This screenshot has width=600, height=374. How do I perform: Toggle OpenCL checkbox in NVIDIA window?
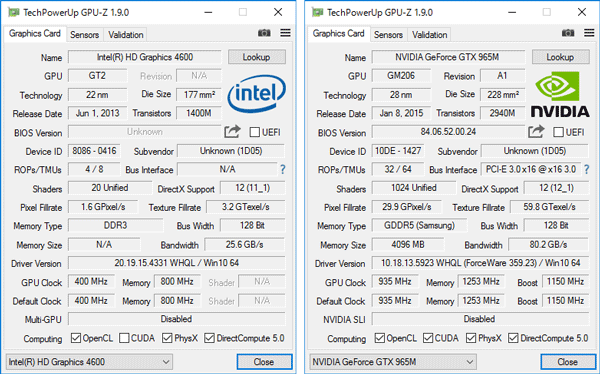tap(380, 338)
